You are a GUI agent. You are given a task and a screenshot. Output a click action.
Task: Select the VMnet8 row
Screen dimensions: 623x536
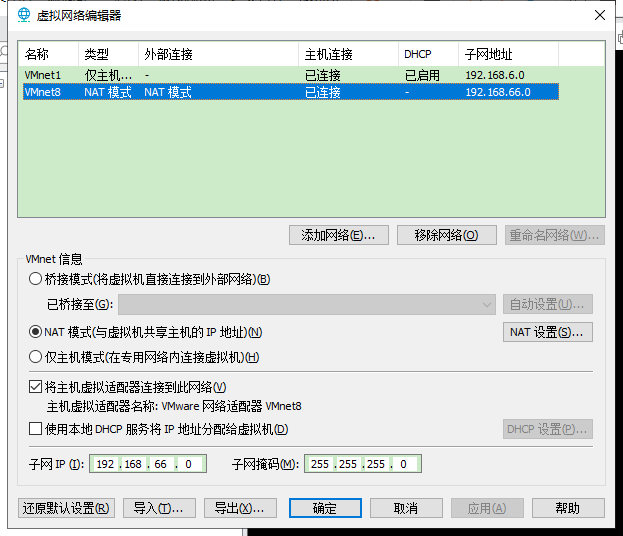pyautogui.click(x=291, y=92)
